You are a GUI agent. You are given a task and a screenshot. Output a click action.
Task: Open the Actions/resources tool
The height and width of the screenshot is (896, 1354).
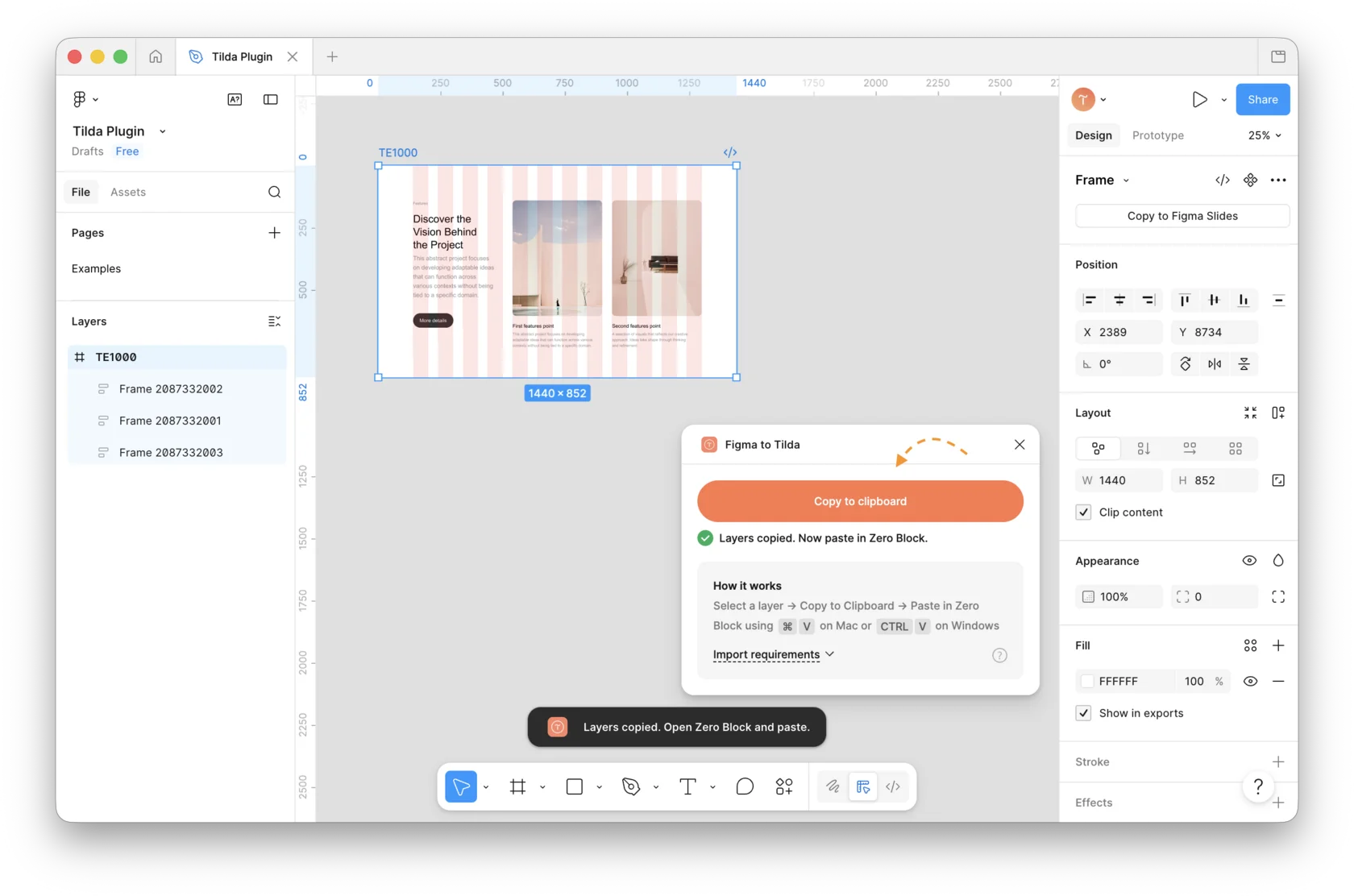(x=784, y=786)
